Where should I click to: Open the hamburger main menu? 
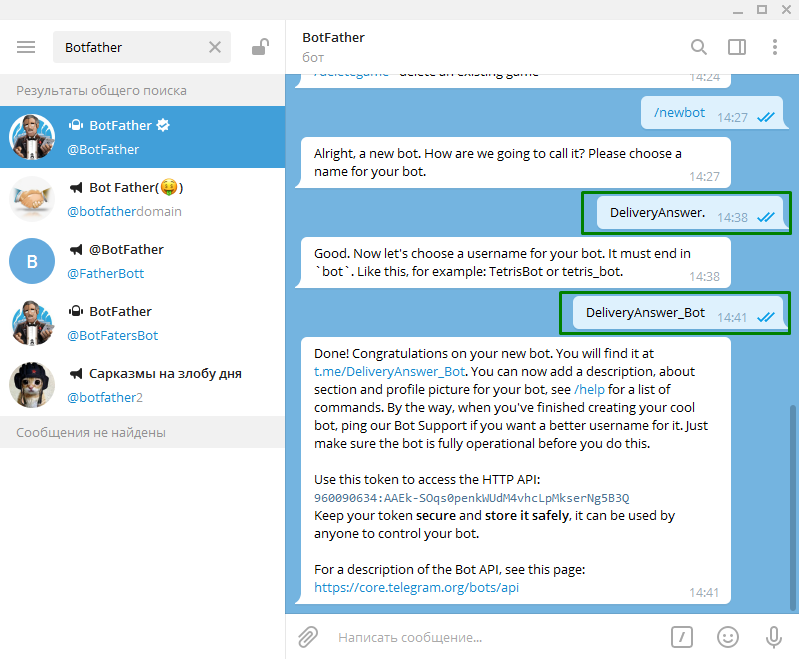tap(26, 47)
